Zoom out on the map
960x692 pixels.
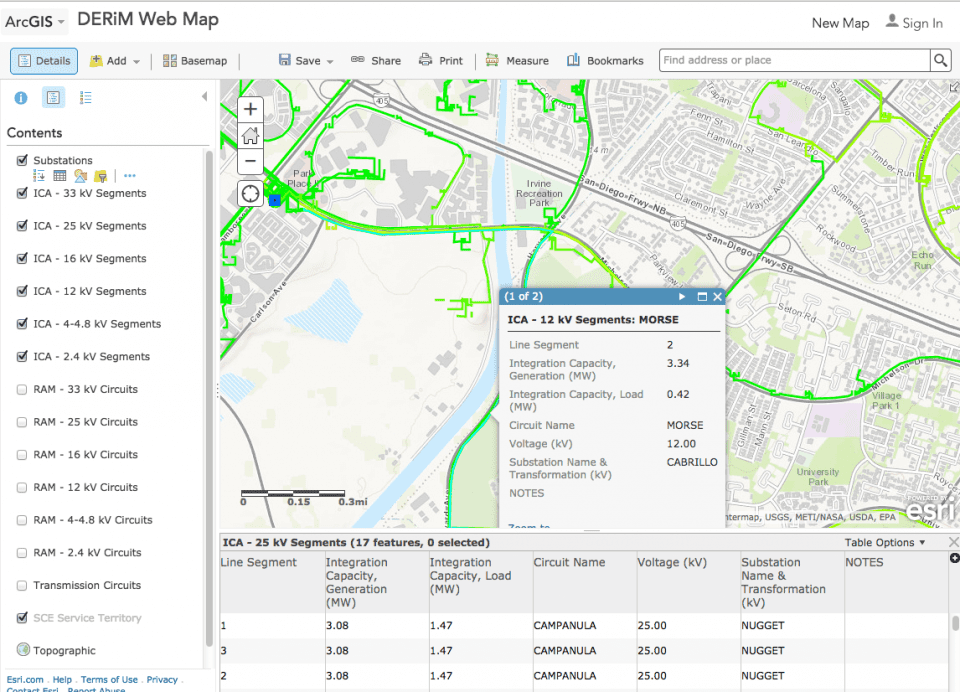[x=250, y=161]
